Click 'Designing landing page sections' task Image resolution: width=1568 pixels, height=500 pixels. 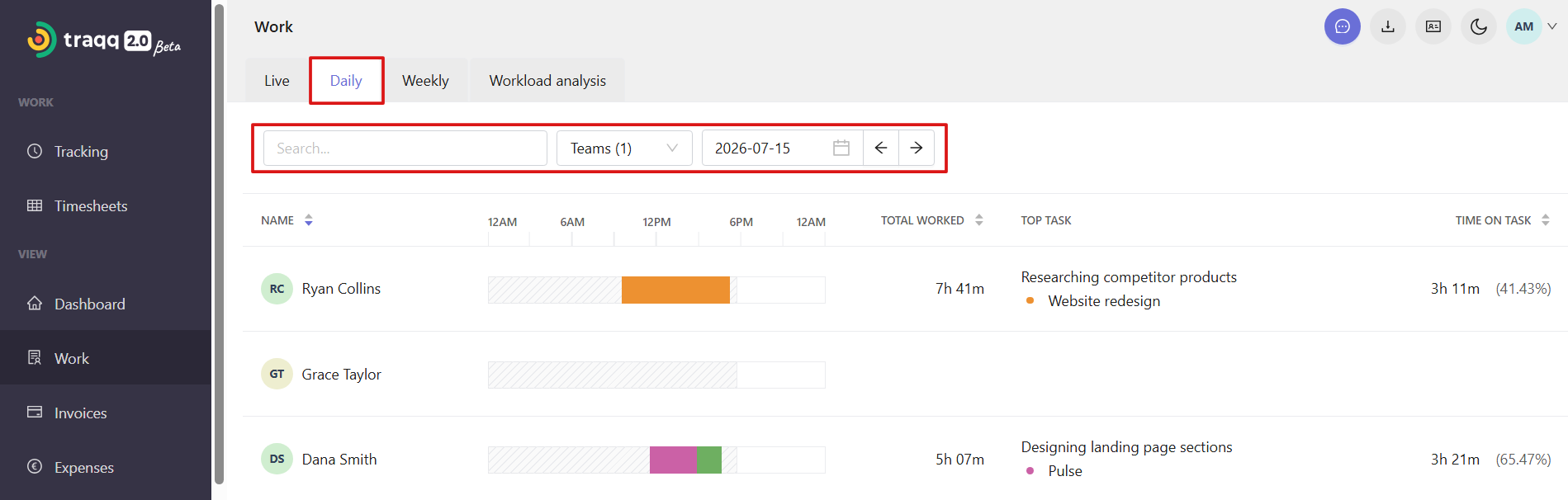point(1126,447)
